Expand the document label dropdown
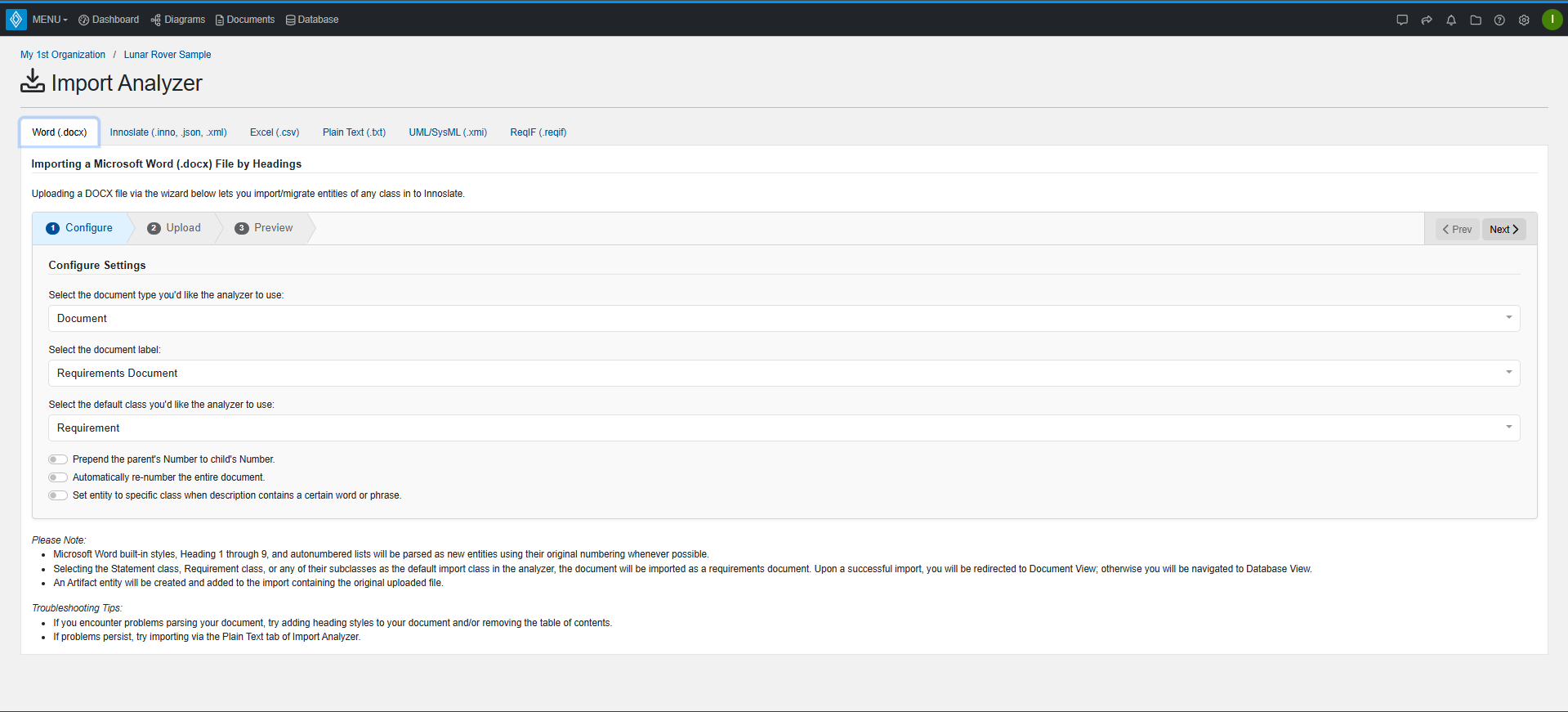 [x=784, y=373]
